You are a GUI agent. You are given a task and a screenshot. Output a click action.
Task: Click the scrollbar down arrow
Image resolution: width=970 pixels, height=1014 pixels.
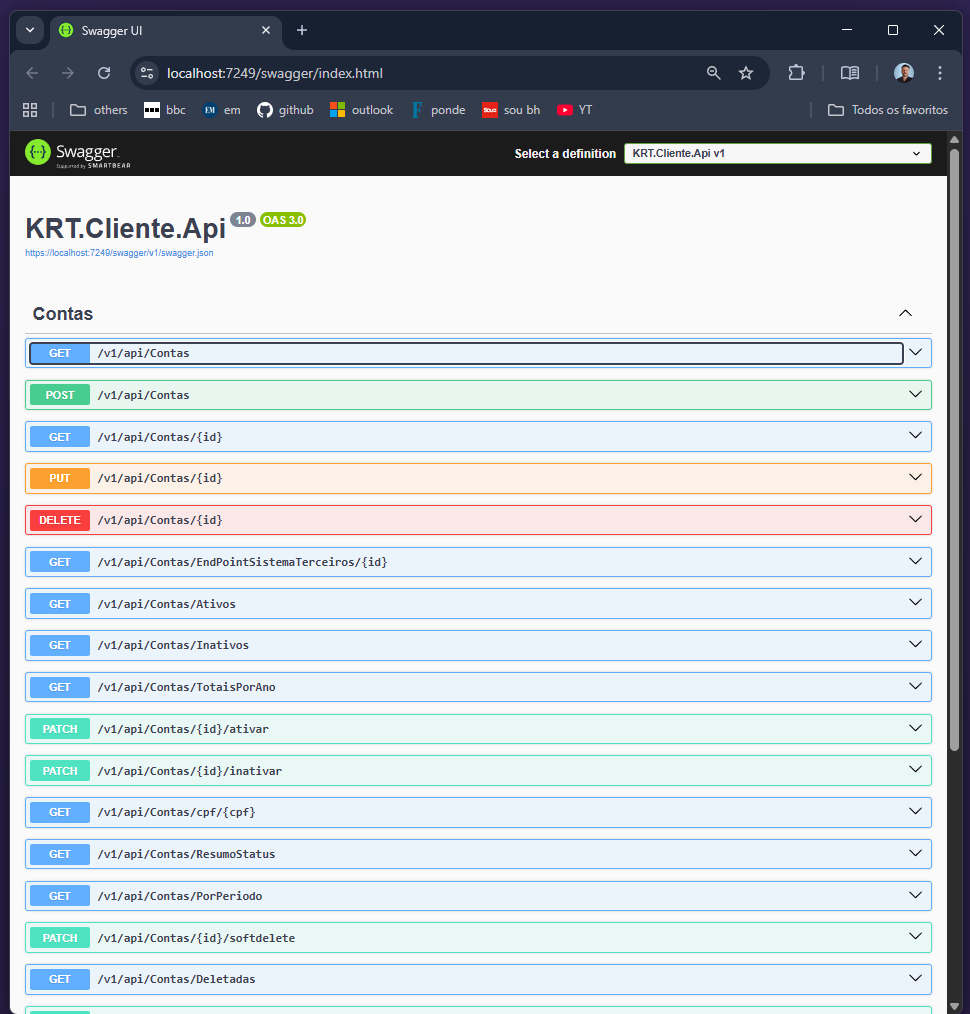coord(954,1007)
